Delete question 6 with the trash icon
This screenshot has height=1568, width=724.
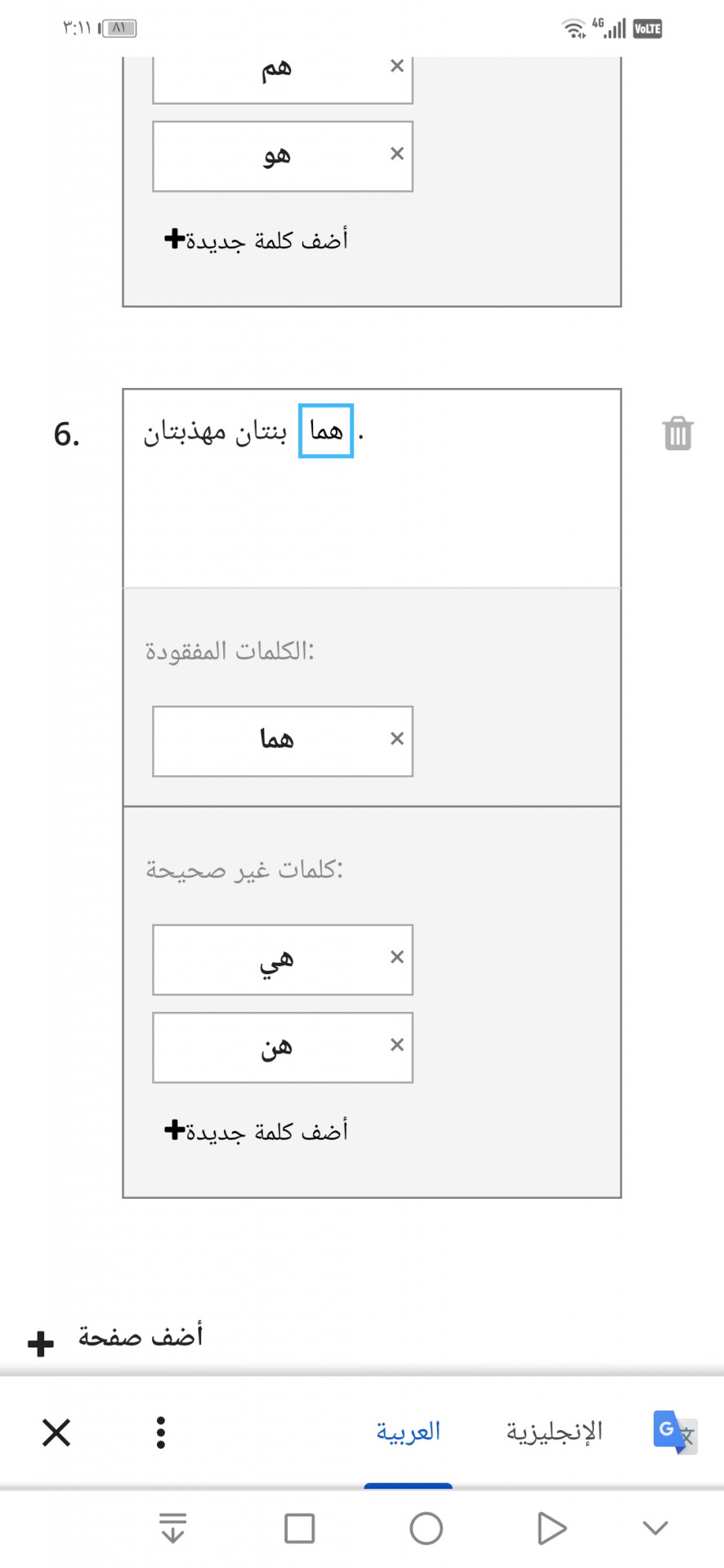[x=677, y=434]
